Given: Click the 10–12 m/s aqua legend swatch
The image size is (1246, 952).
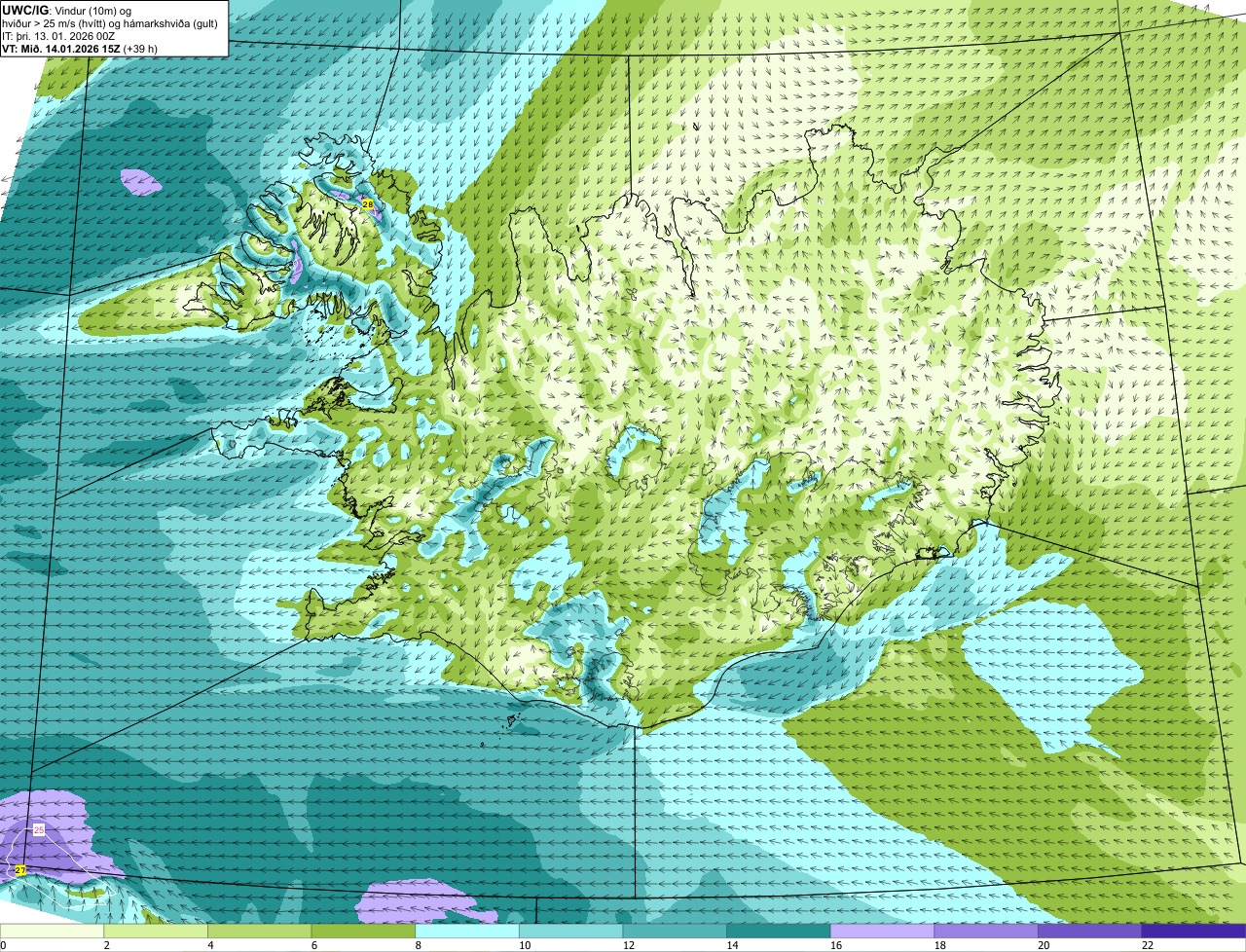Looking at the screenshot, I should pos(570,931).
